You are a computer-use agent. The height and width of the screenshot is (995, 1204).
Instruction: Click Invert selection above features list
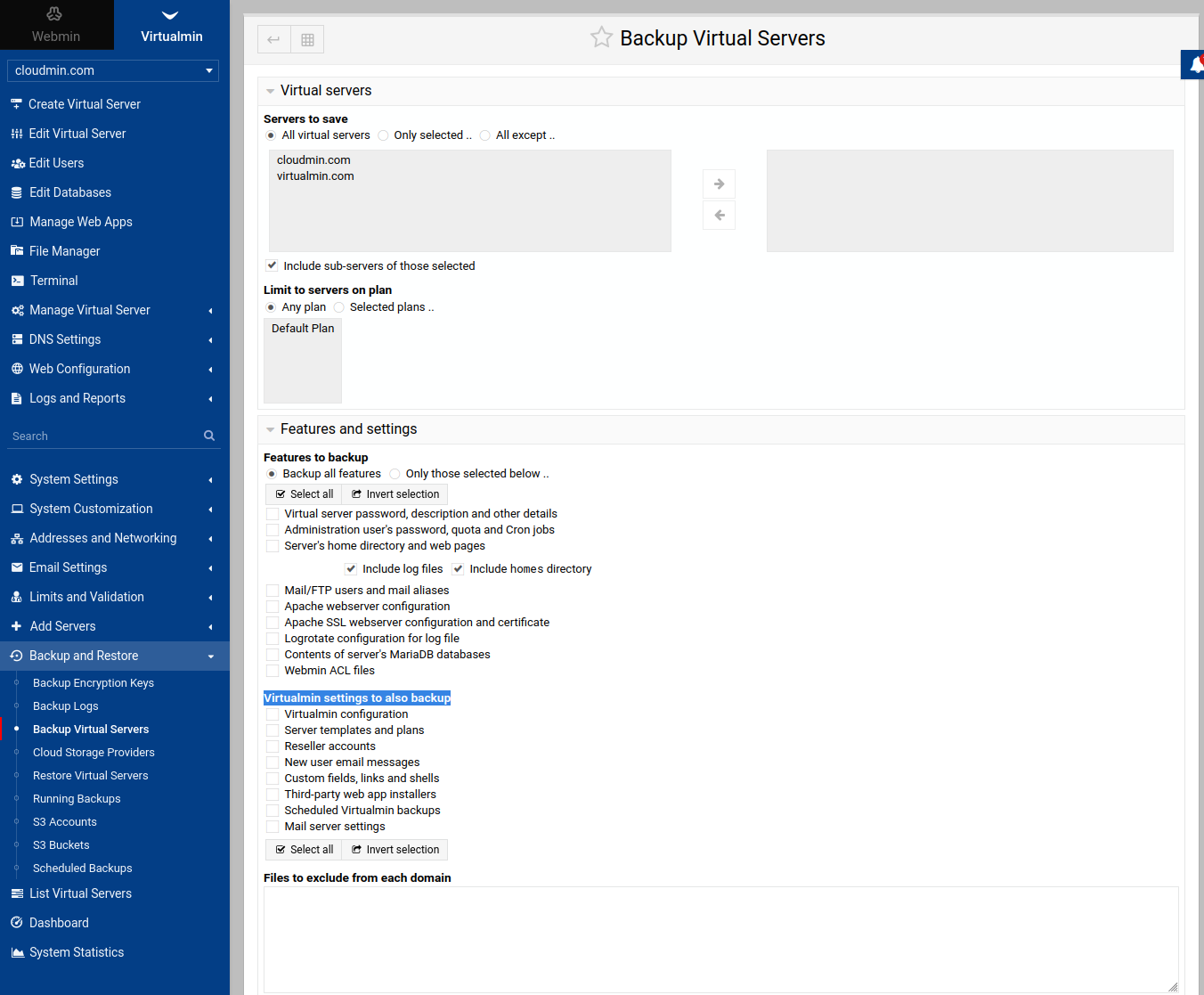pos(395,494)
